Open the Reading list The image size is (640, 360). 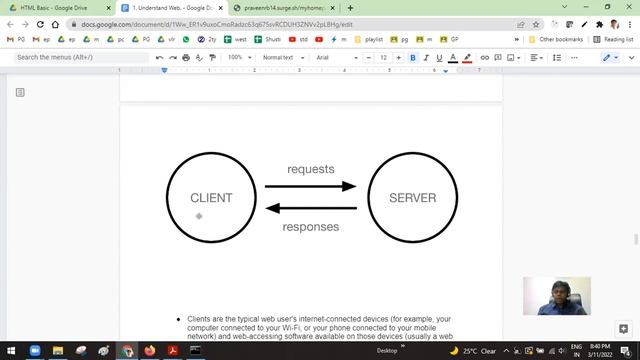pos(613,39)
